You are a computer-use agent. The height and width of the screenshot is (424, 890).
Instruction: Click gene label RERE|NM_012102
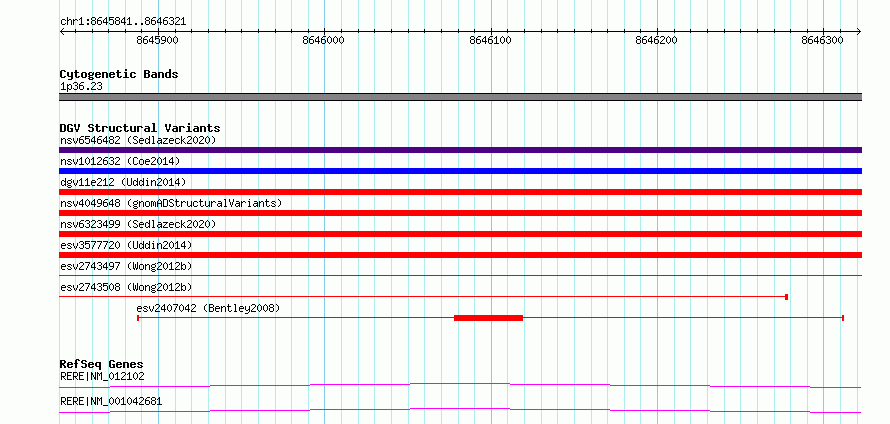pyautogui.click(x=102, y=376)
